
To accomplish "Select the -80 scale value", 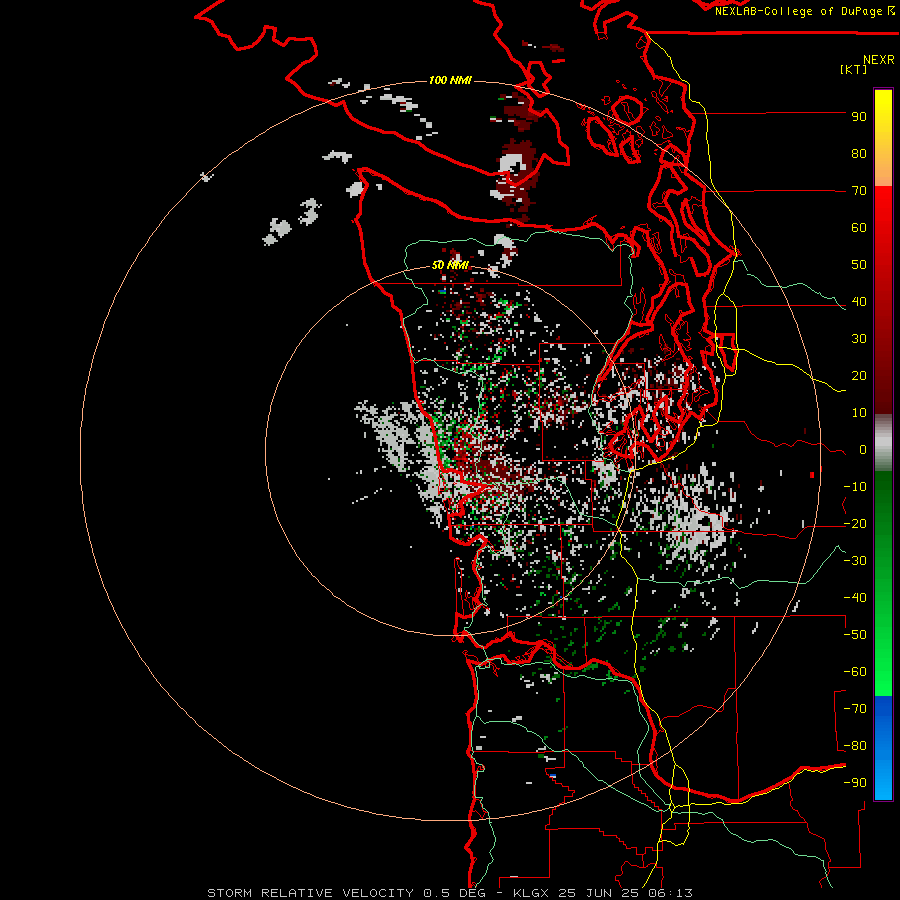I will coord(855,746).
